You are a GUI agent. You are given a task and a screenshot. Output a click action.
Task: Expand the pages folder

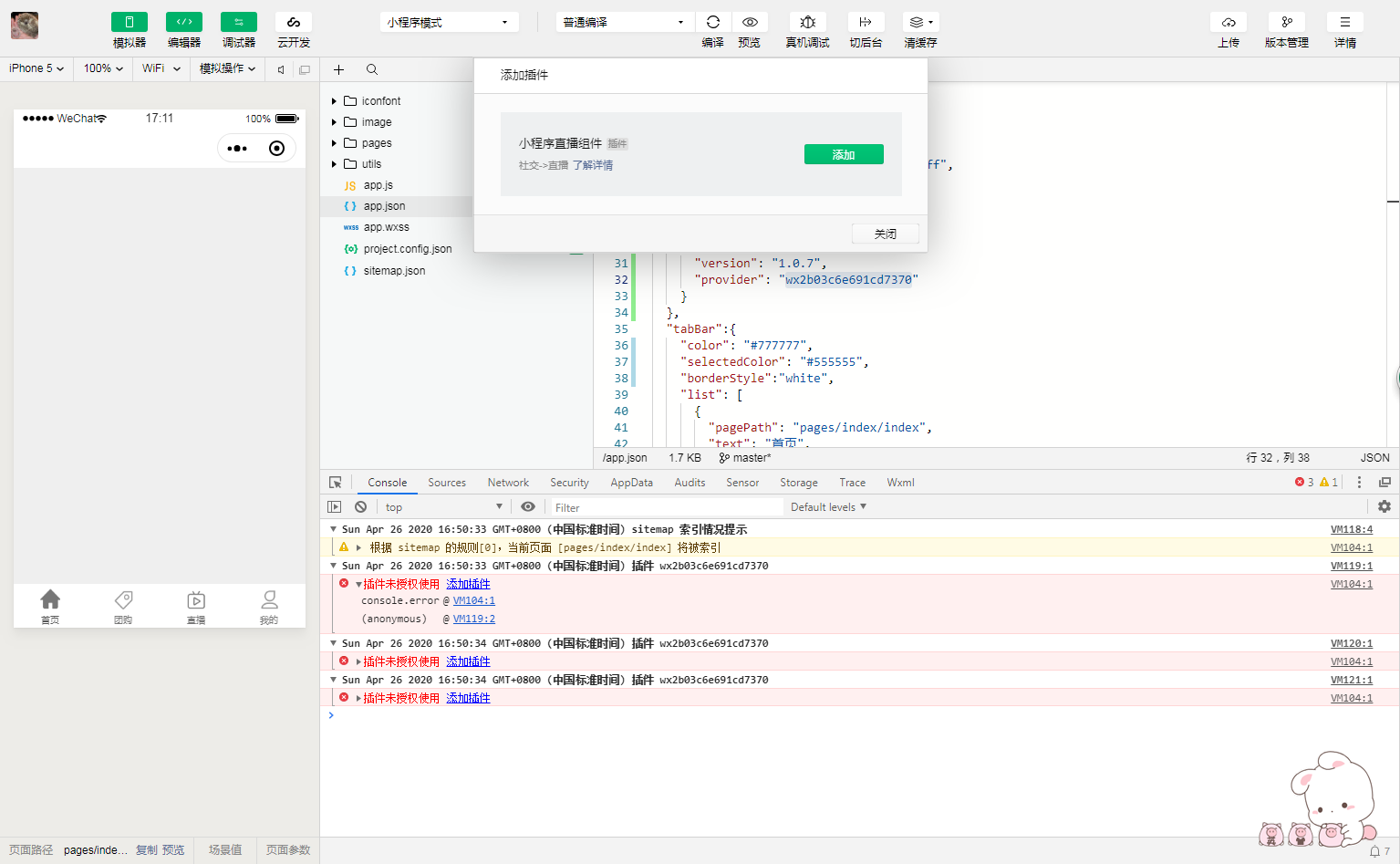click(x=334, y=143)
